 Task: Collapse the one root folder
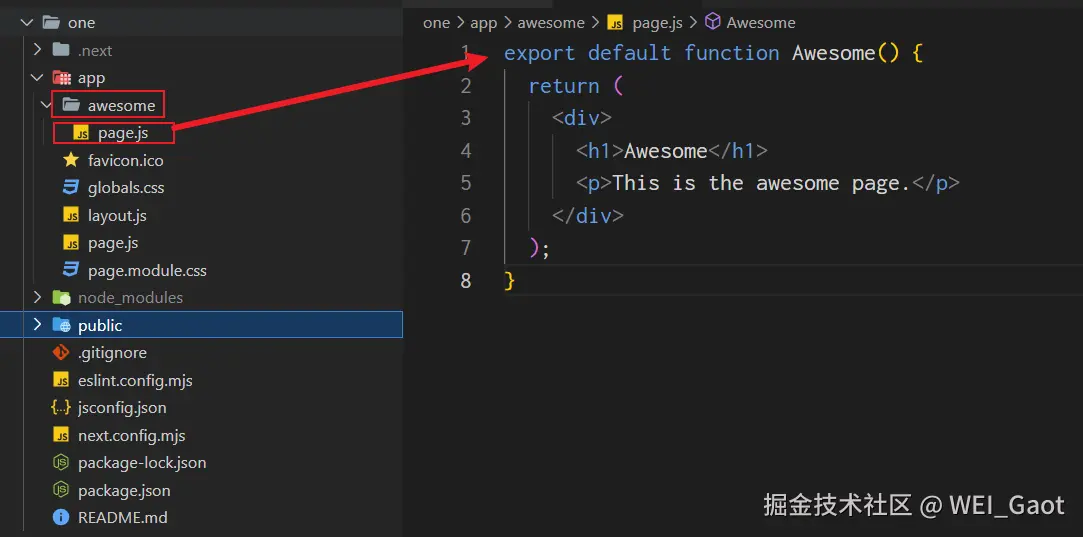pyautogui.click(x=27, y=22)
